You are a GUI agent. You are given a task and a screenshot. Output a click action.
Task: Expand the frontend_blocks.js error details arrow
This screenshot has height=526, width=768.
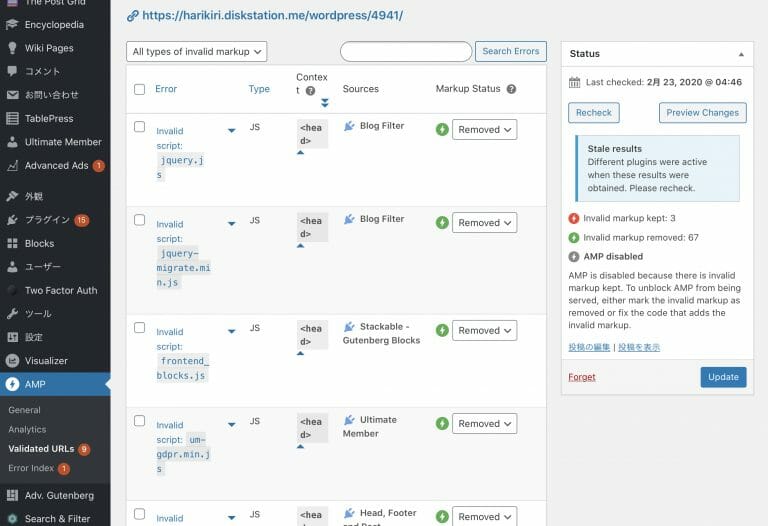click(x=232, y=332)
